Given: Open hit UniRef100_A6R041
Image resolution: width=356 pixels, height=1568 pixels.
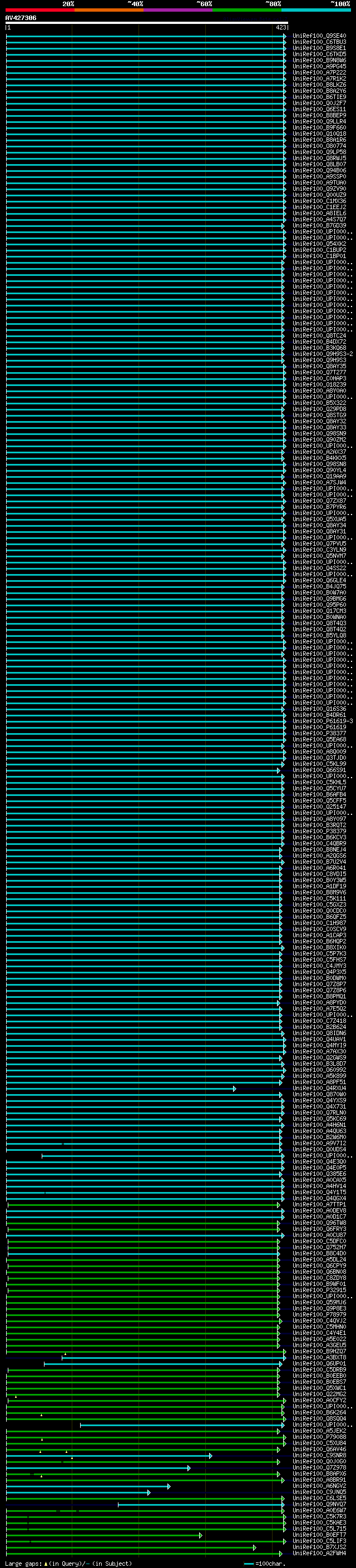Looking at the screenshot, I should click(319, 868).
